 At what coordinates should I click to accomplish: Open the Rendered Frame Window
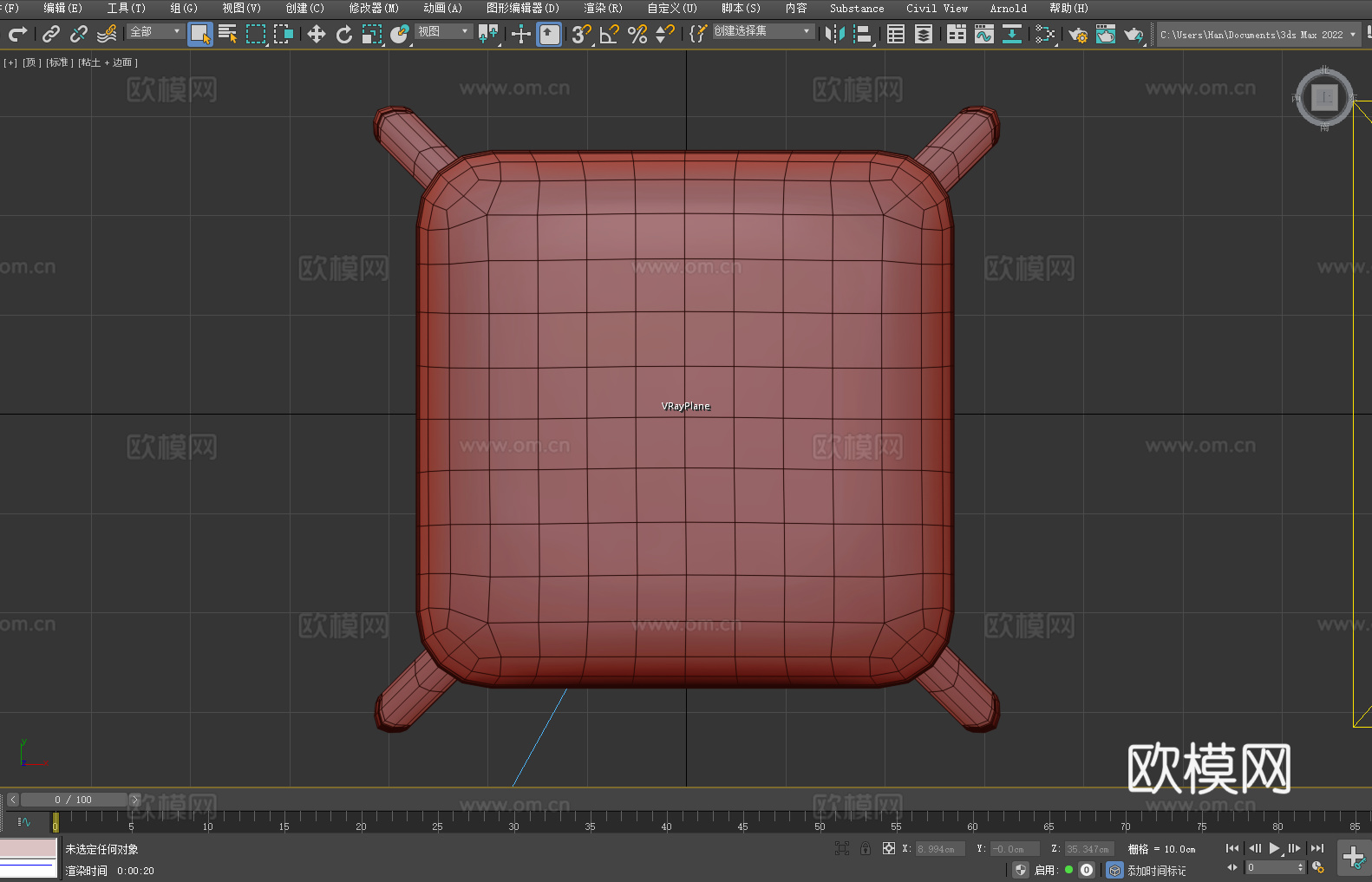pos(1106,34)
